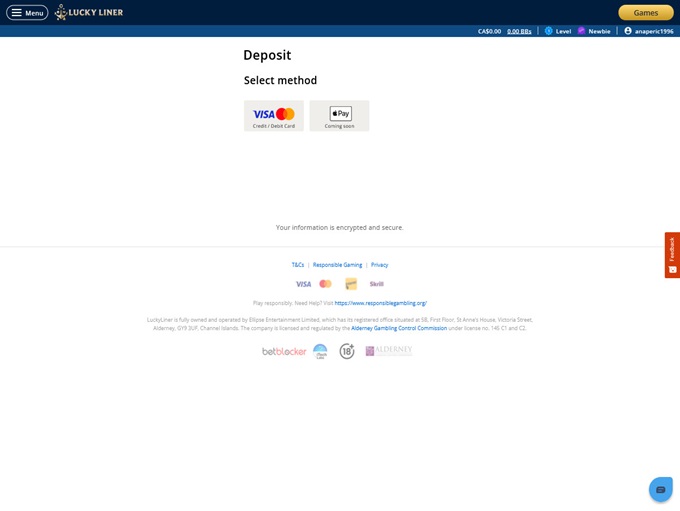Click the BetBlocker logo
The height and width of the screenshot is (511, 680).
[x=284, y=351]
